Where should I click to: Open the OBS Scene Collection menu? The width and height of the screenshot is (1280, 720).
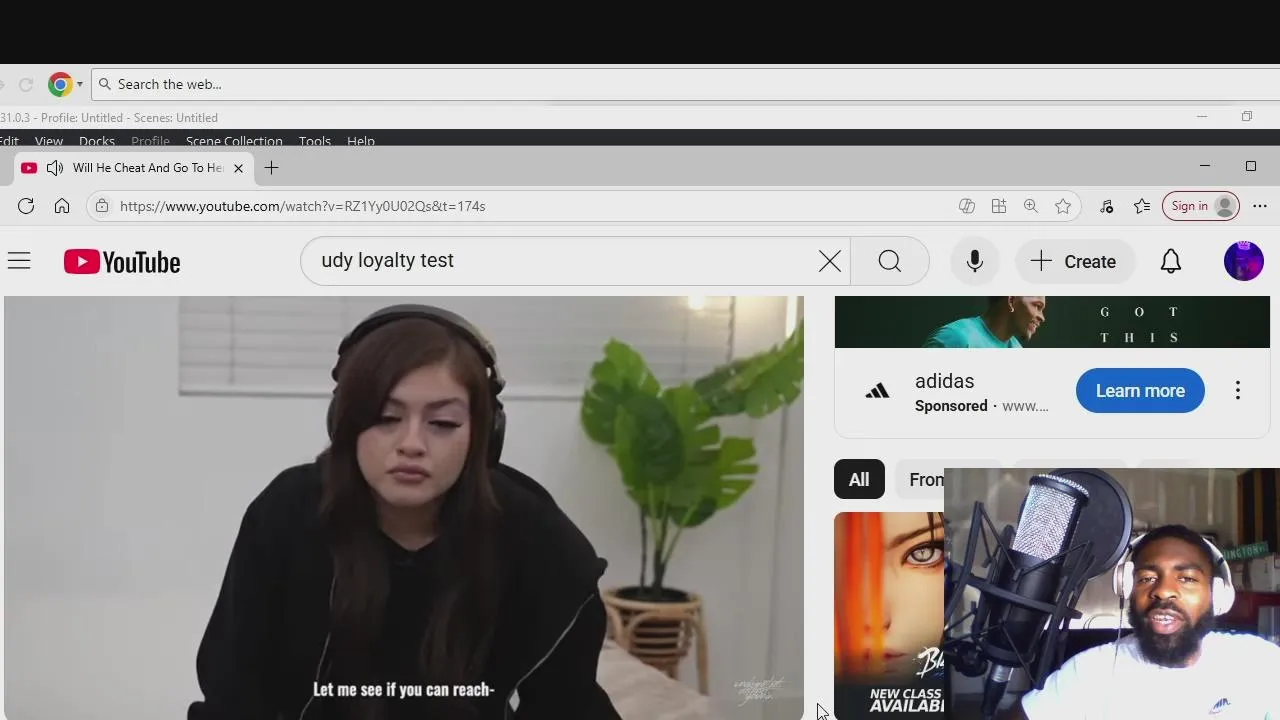pyautogui.click(x=234, y=141)
